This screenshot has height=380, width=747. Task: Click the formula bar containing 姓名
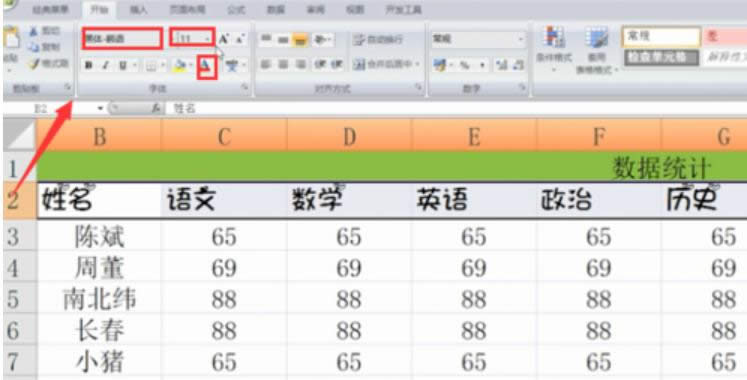[456, 109]
